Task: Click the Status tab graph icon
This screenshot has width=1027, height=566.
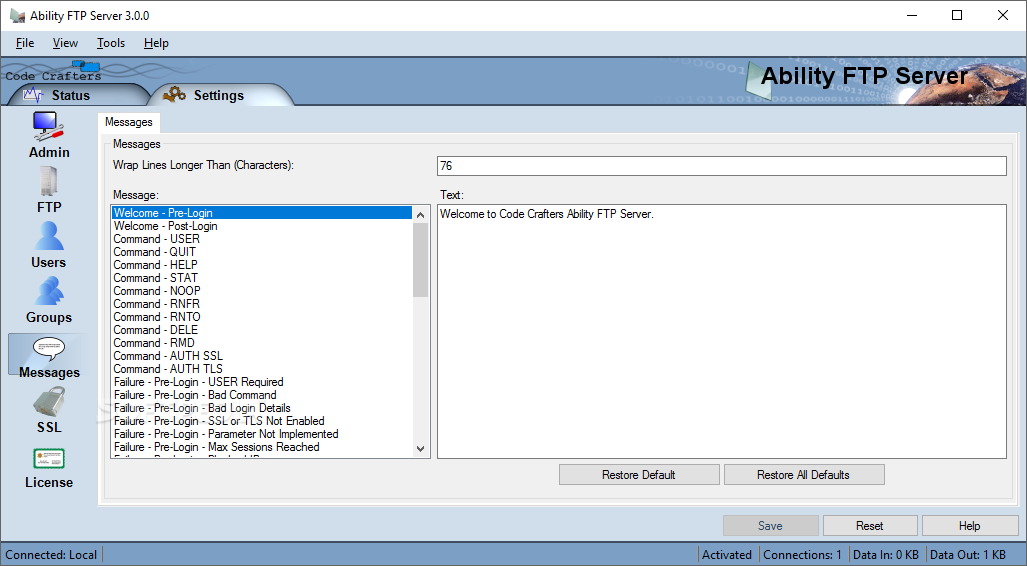Action: (33, 95)
